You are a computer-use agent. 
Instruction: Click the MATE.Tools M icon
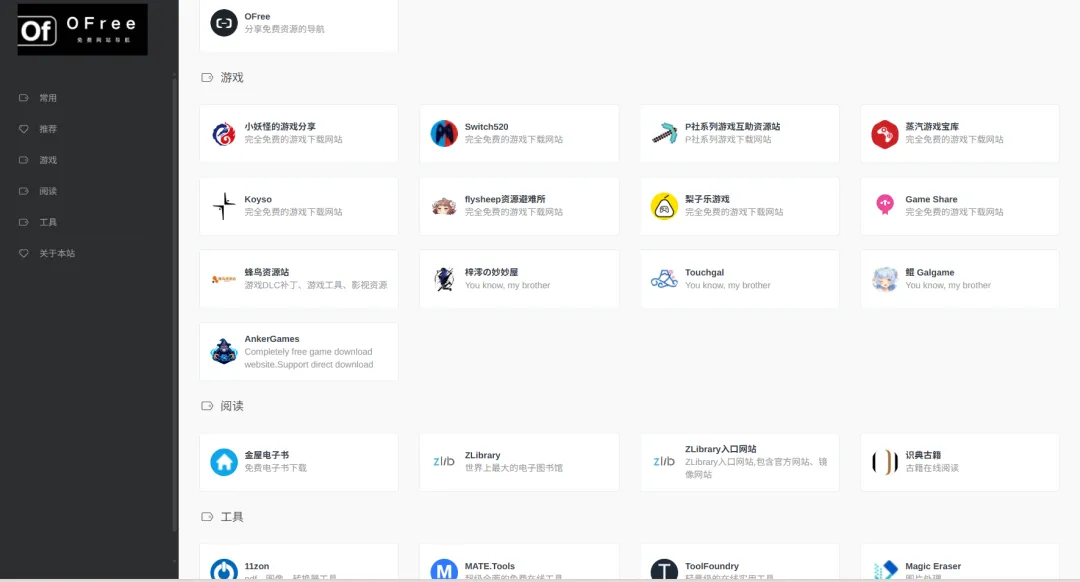pos(444,569)
